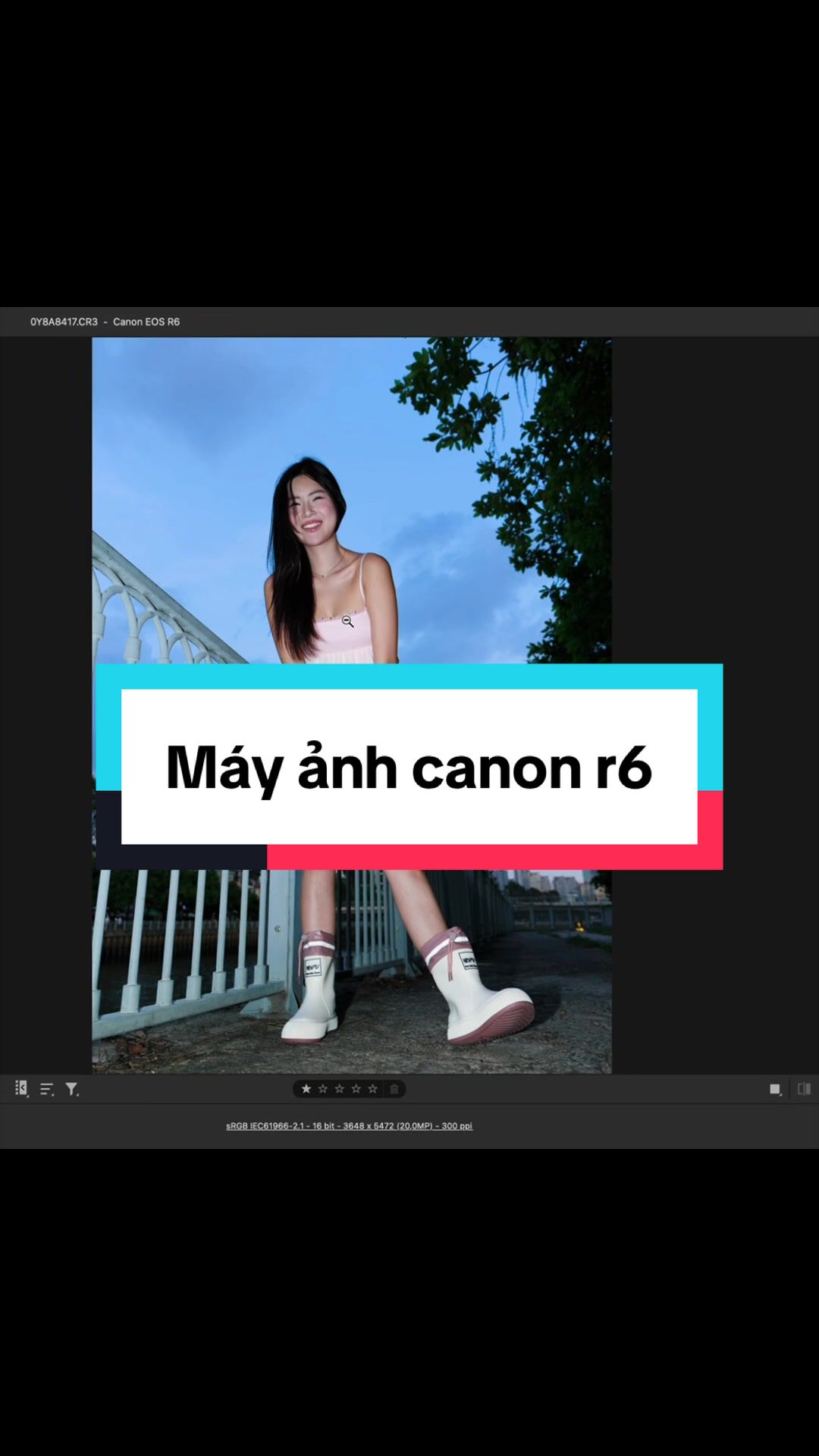Toggle the filmstrip panel icon
819x1456 pixels.
(21, 1089)
